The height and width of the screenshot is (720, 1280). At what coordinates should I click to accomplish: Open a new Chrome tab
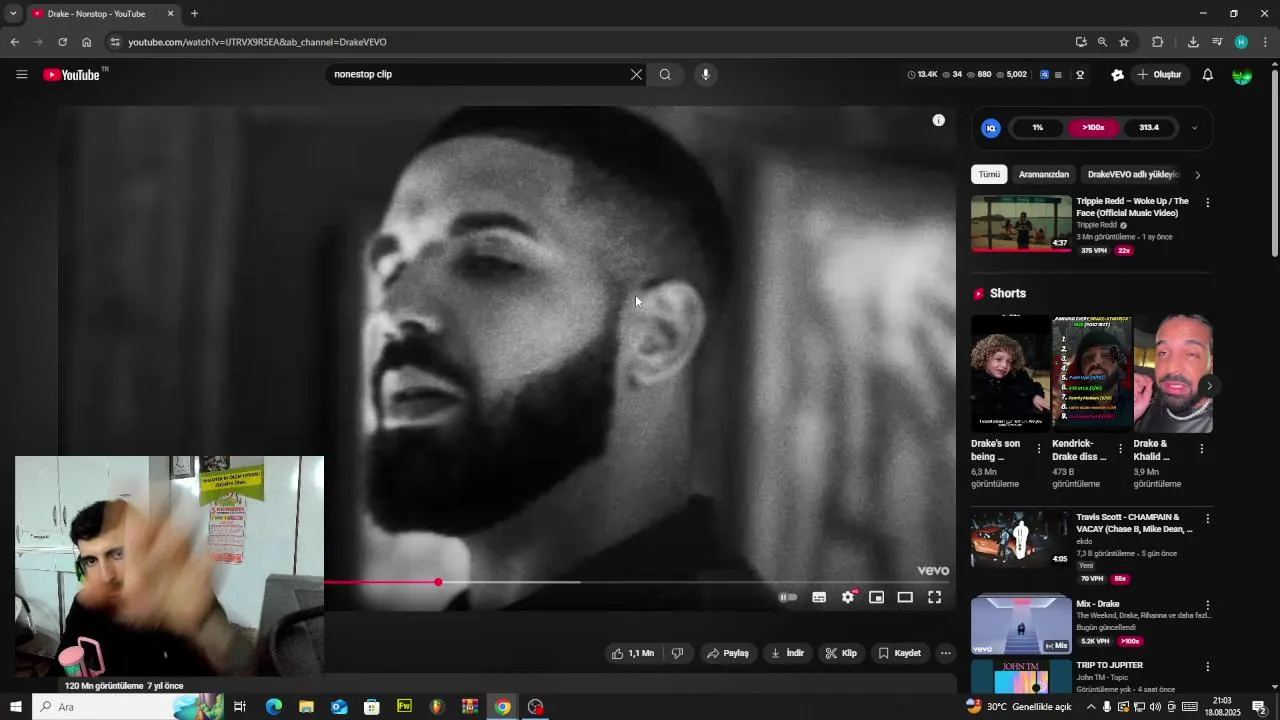[x=194, y=14]
